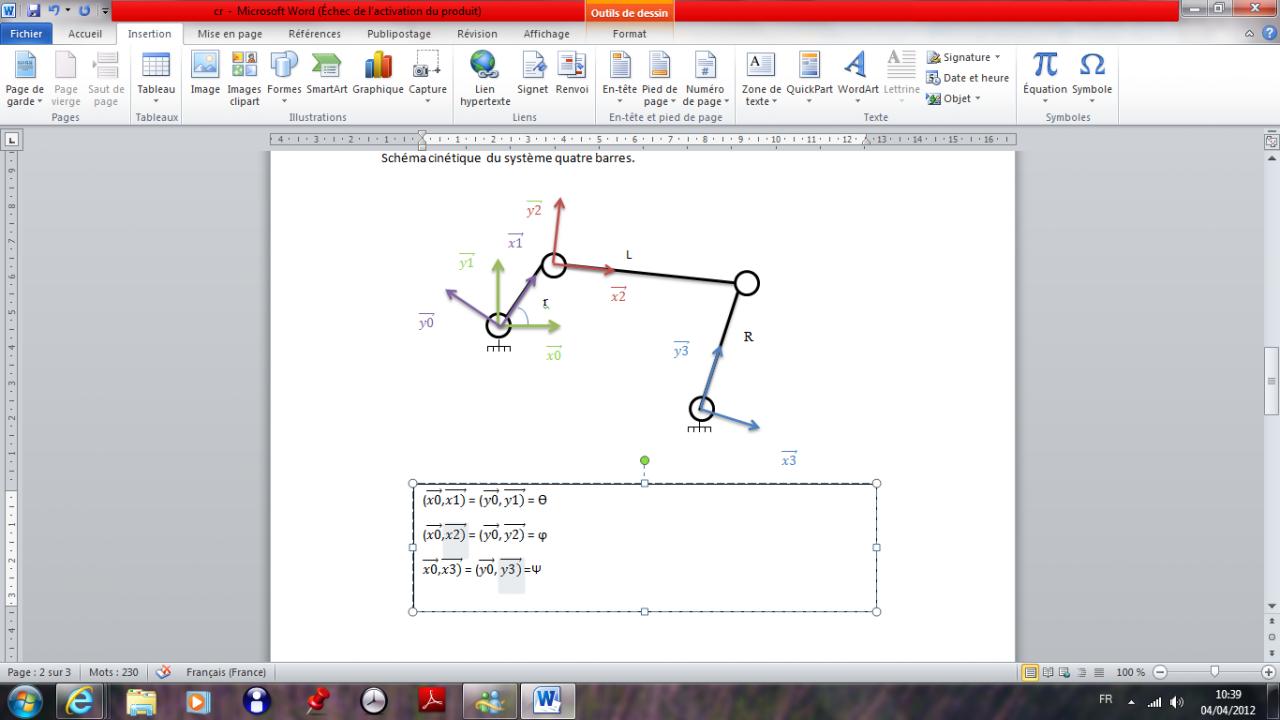1280x720 pixels.
Task: Switch to the Révision tab
Action: [477, 34]
